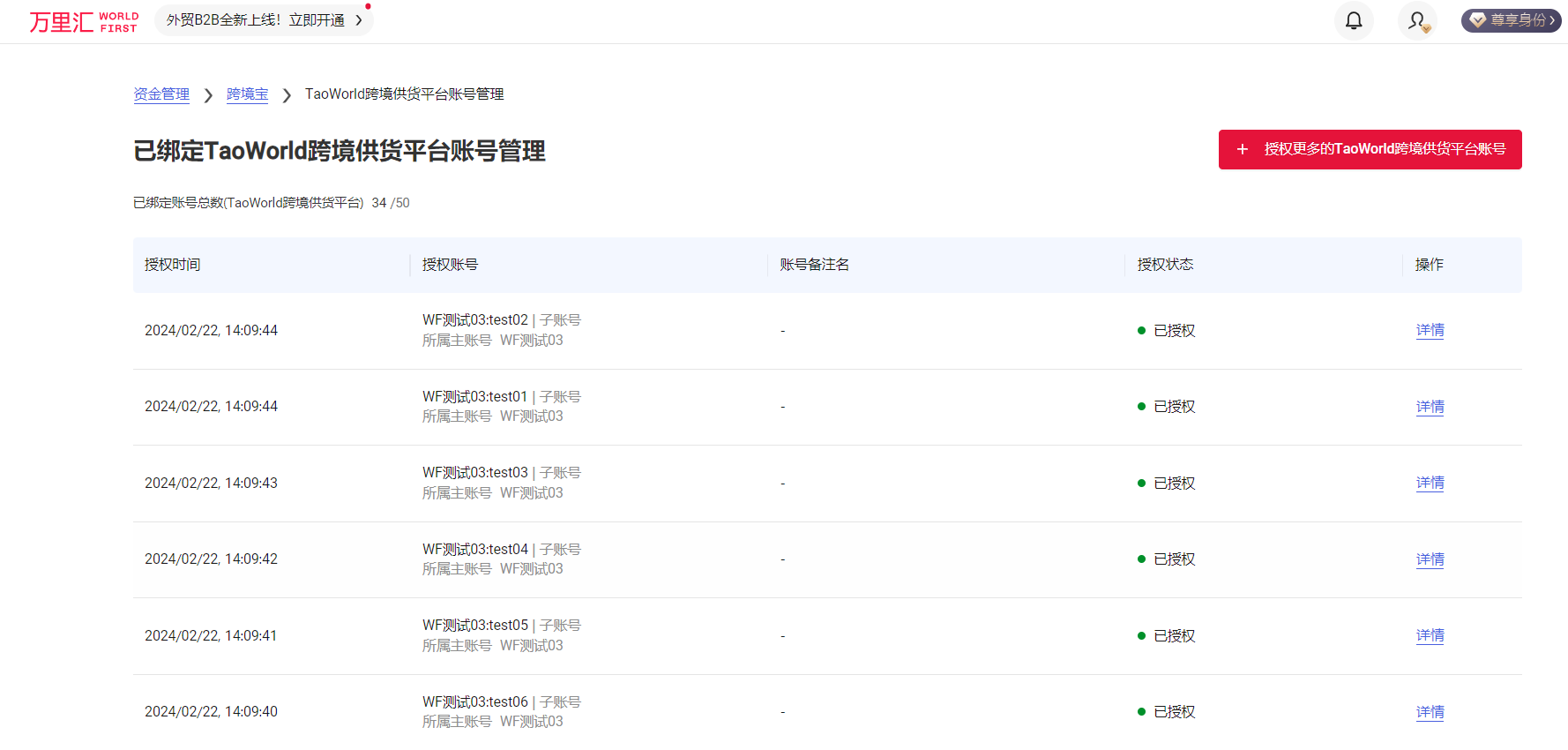
Task: View 详情 for the WF测试03:test02 account
Action: click(1430, 330)
